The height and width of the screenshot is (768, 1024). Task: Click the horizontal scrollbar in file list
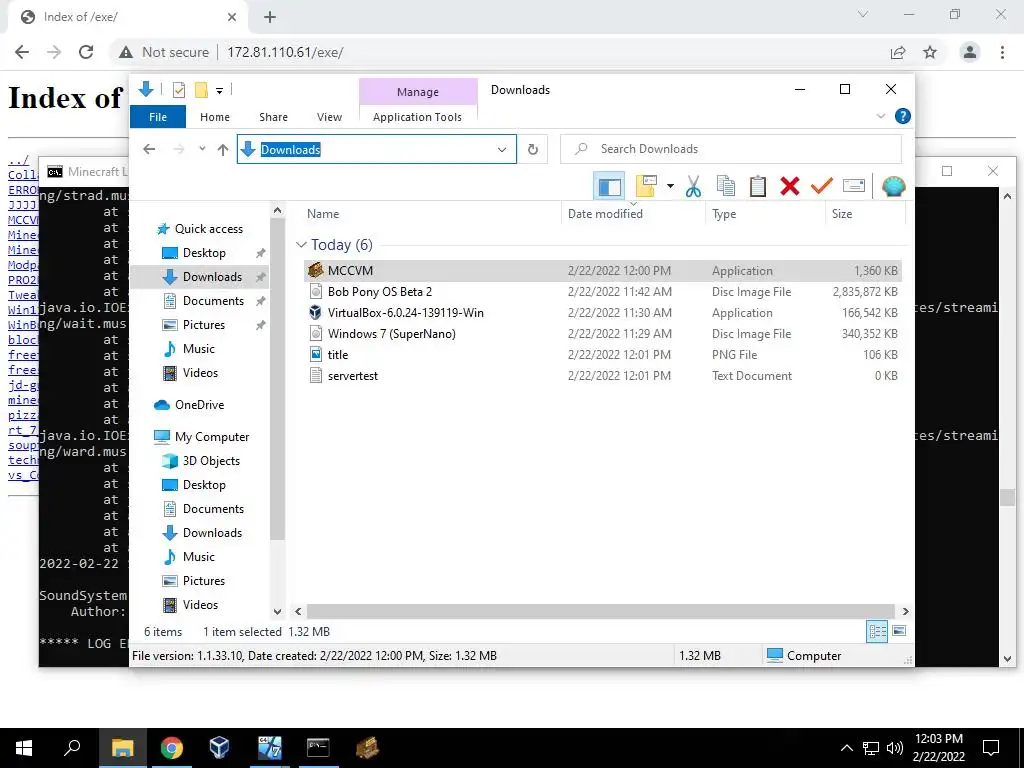click(x=601, y=611)
